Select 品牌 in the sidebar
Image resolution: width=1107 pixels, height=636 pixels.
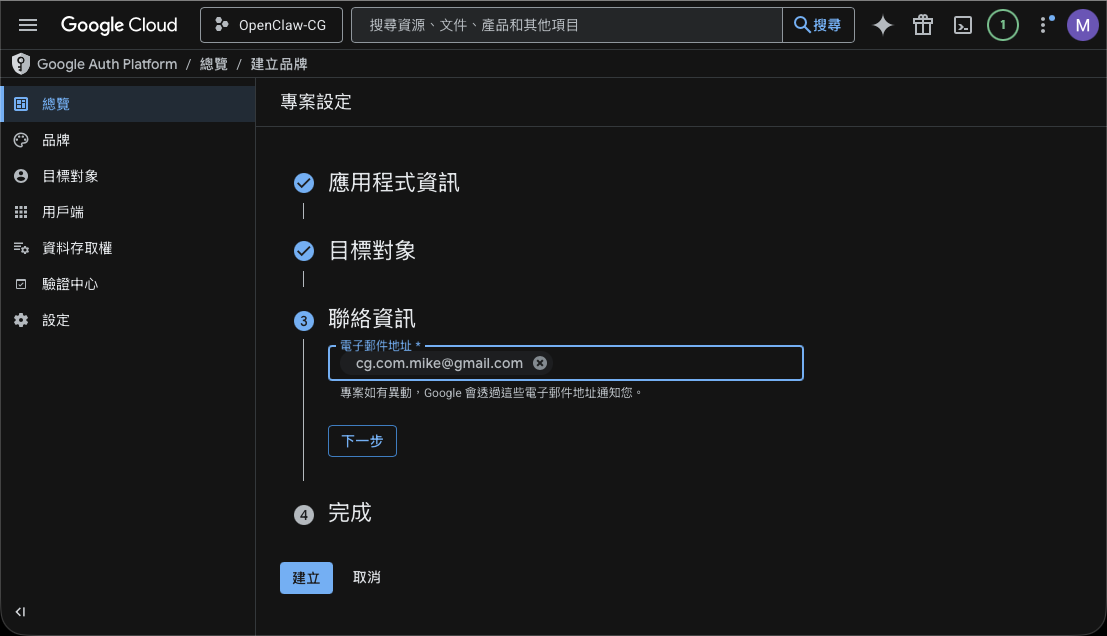point(56,140)
